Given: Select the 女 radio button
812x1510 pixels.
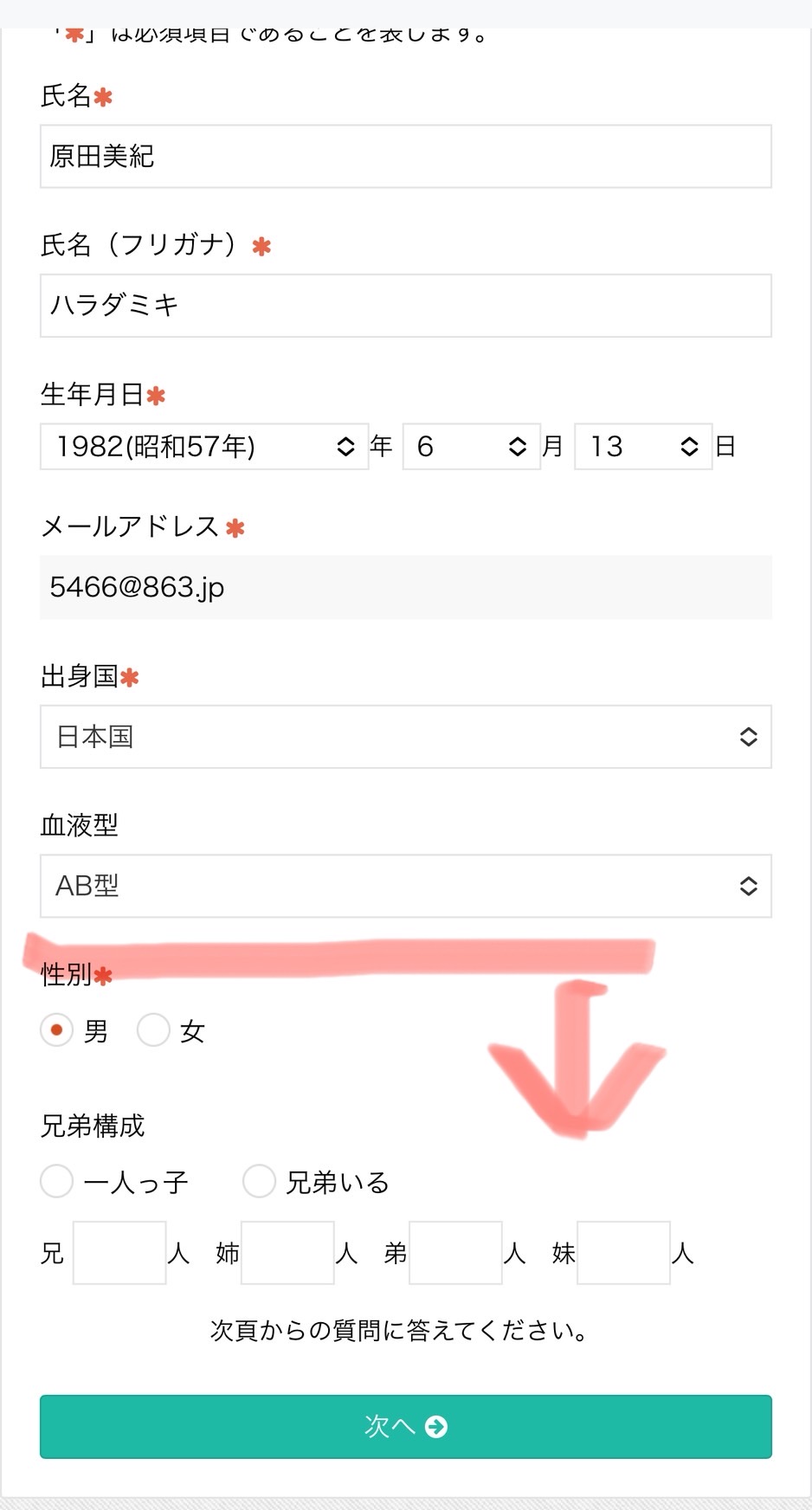Looking at the screenshot, I should [153, 1030].
